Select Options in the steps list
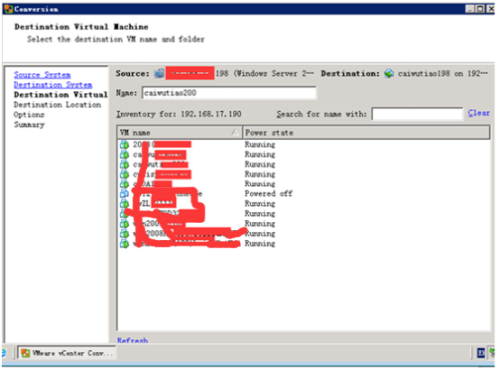The height and width of the screenshot is (370, 500). coord(29,115)
